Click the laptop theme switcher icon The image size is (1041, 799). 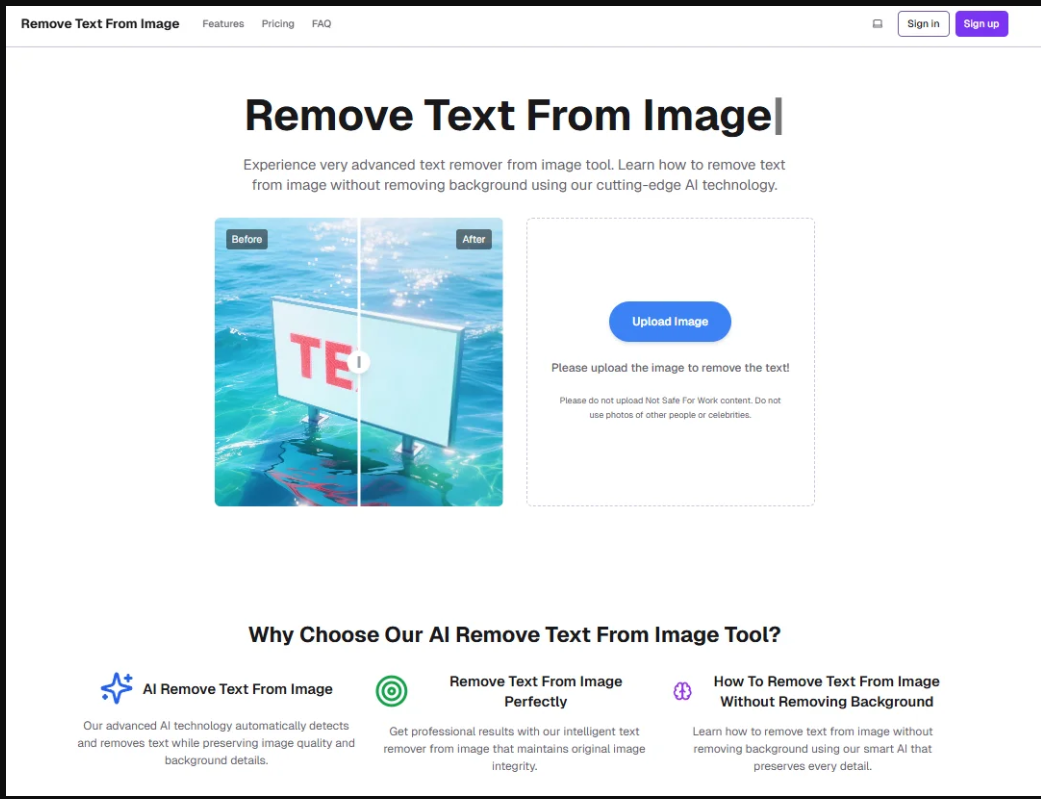tap(877, 24)
